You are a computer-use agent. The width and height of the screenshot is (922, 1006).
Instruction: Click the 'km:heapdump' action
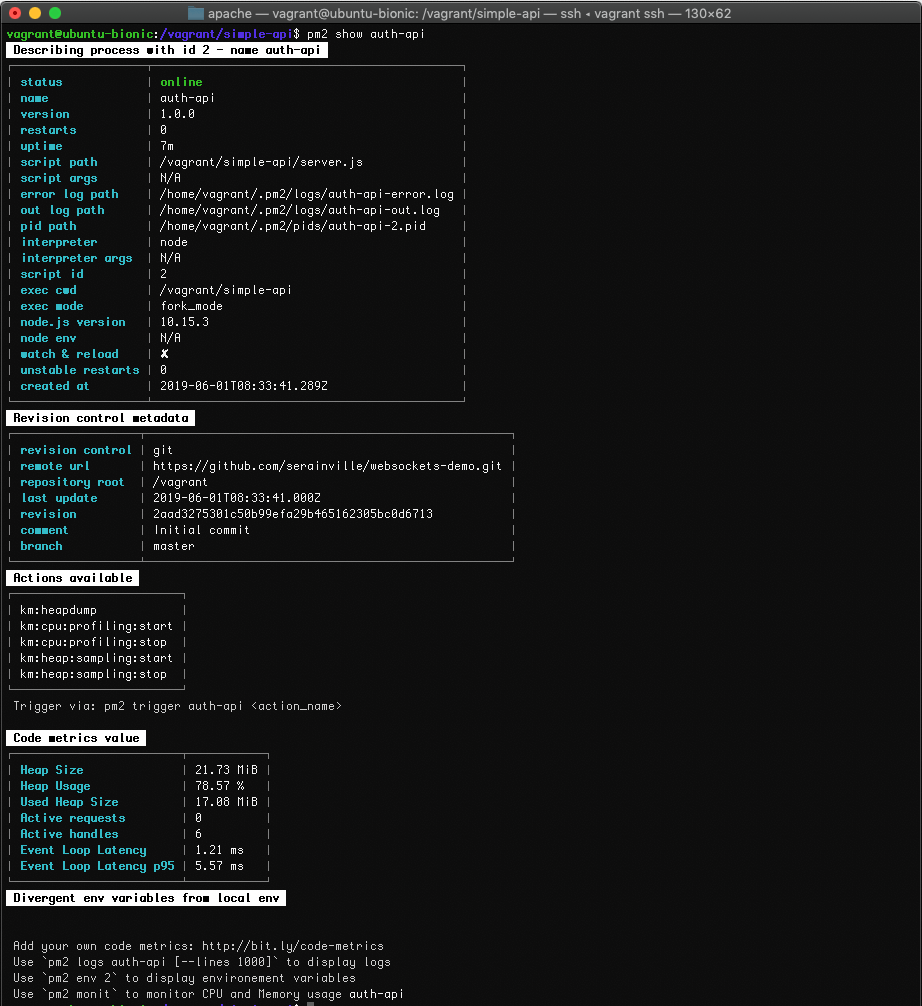click(x=58, y=610)
